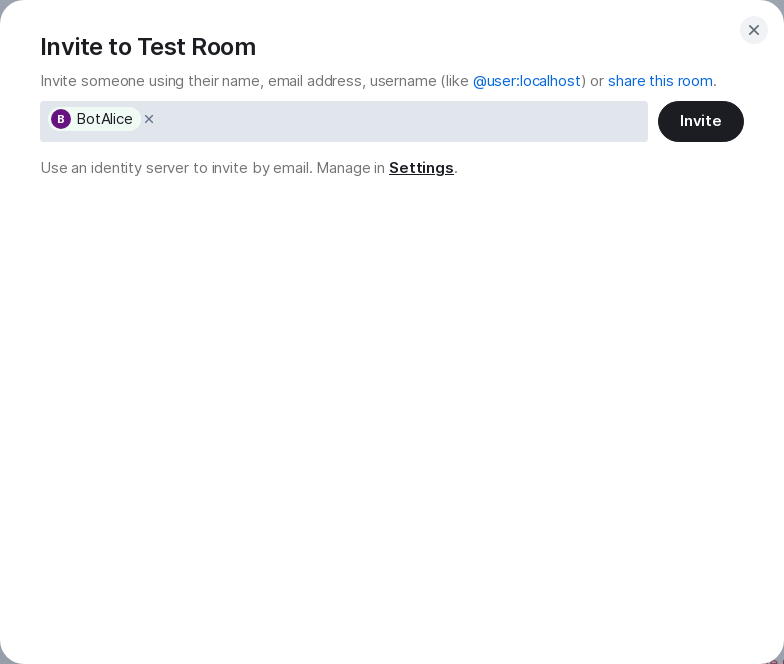Click the 'invite by email' hint text

[262, 168]
